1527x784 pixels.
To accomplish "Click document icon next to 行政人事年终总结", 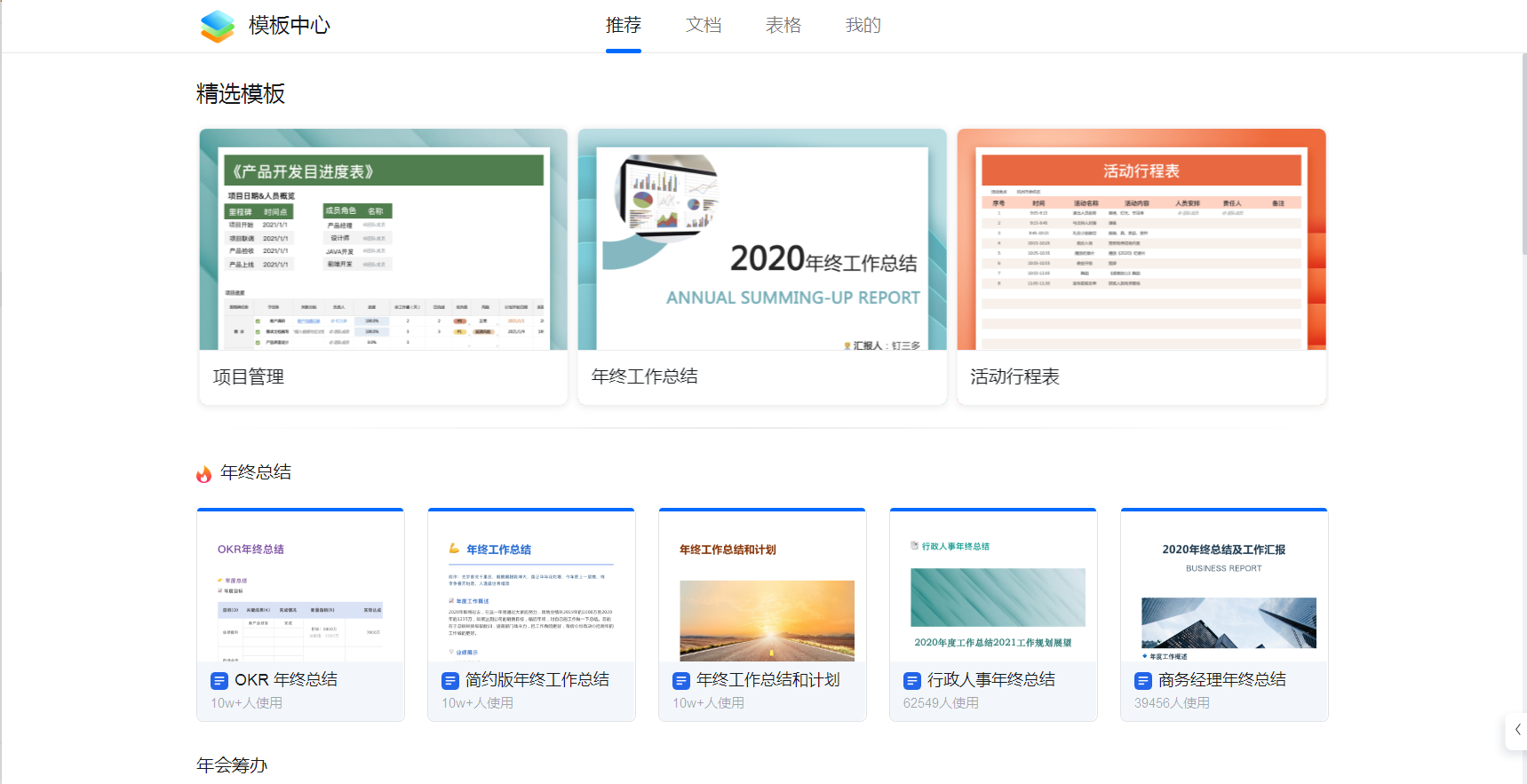I will tap(912, 681).
